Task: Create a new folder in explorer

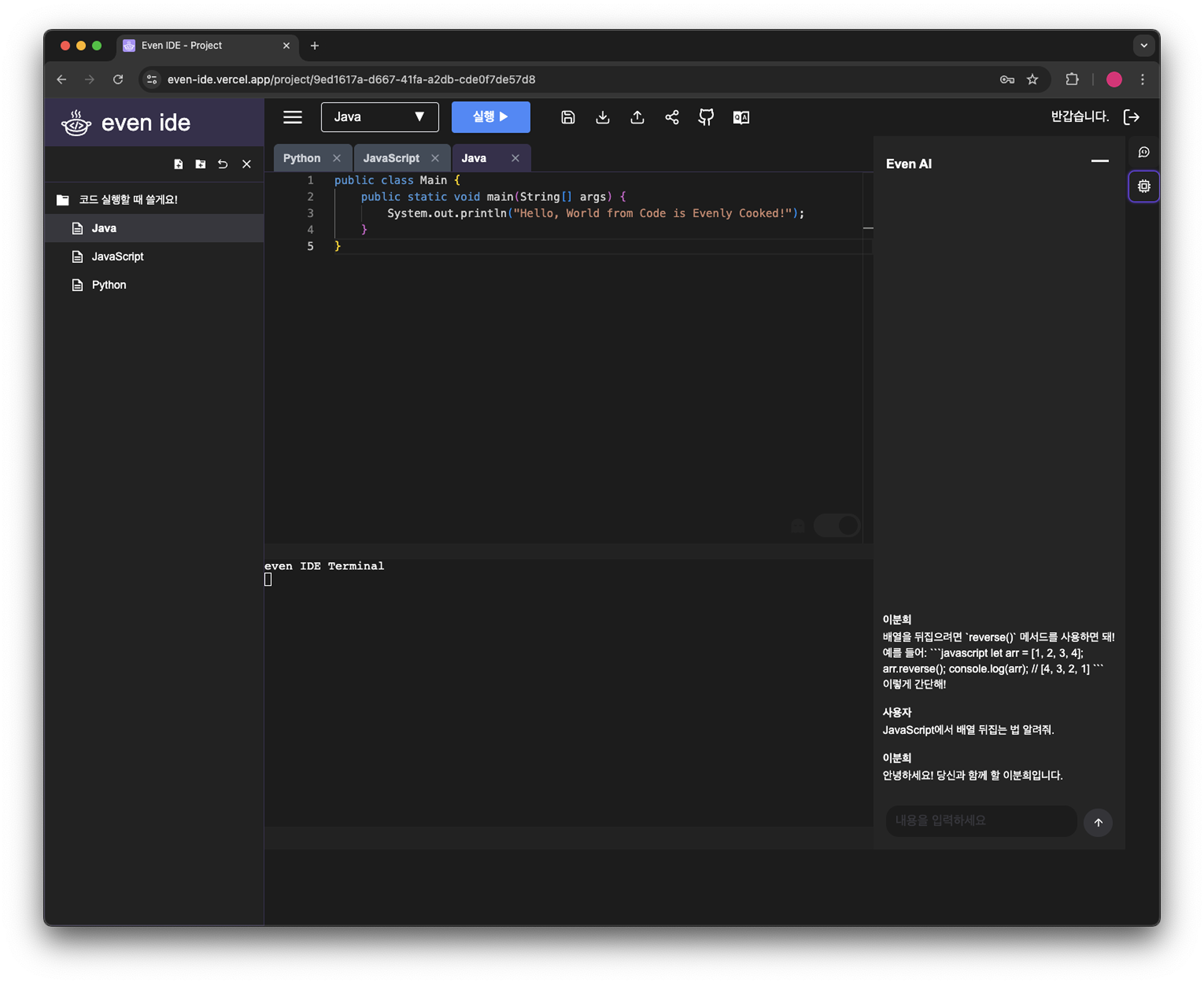Action: click(200, 164)
